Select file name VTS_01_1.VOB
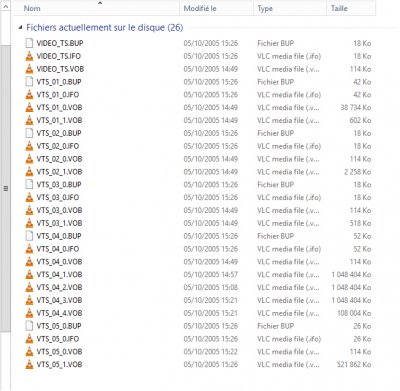Viewport: 400px width, 391px height. 59,120
